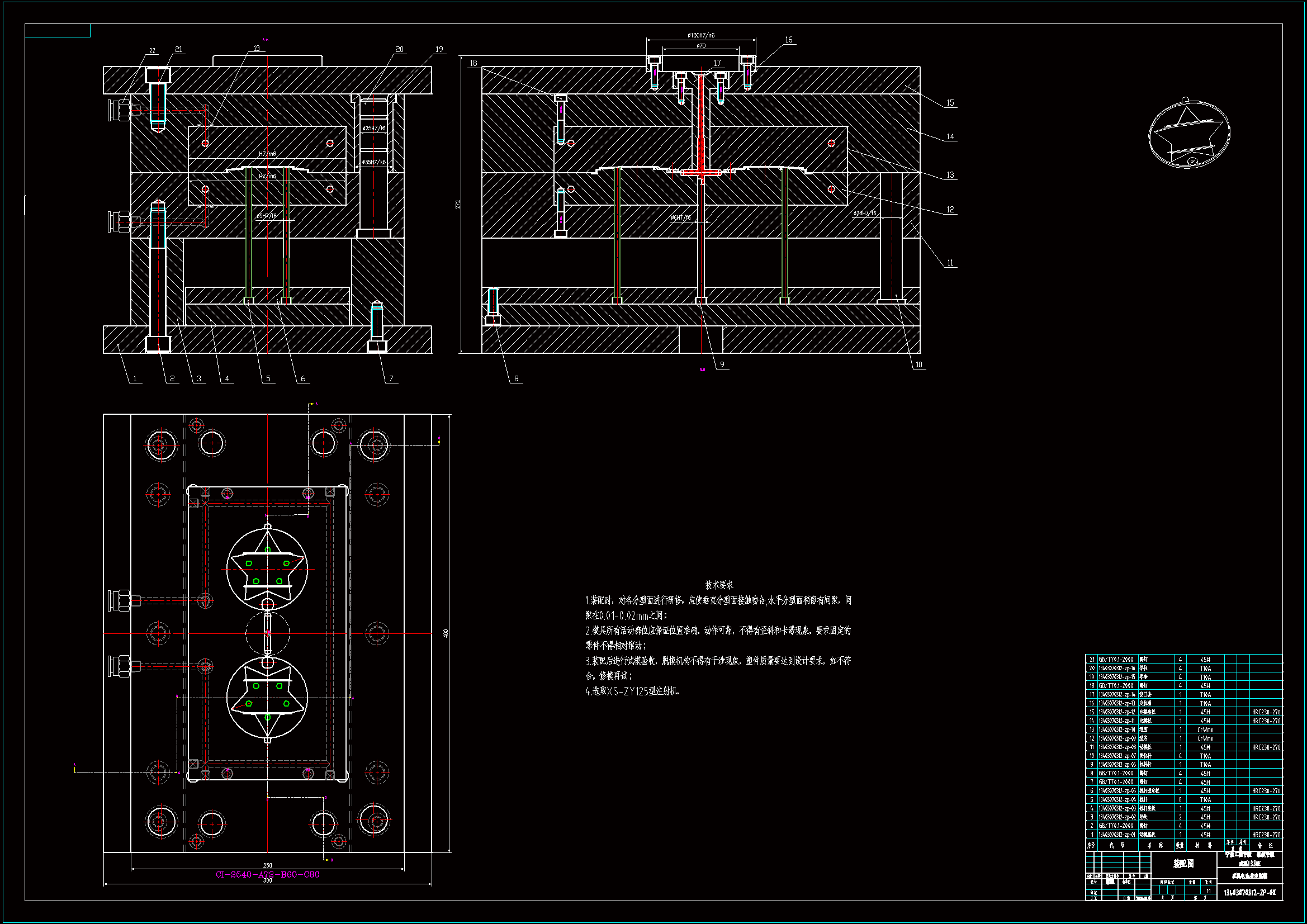Select the 272 height dimension

point(458,204)
